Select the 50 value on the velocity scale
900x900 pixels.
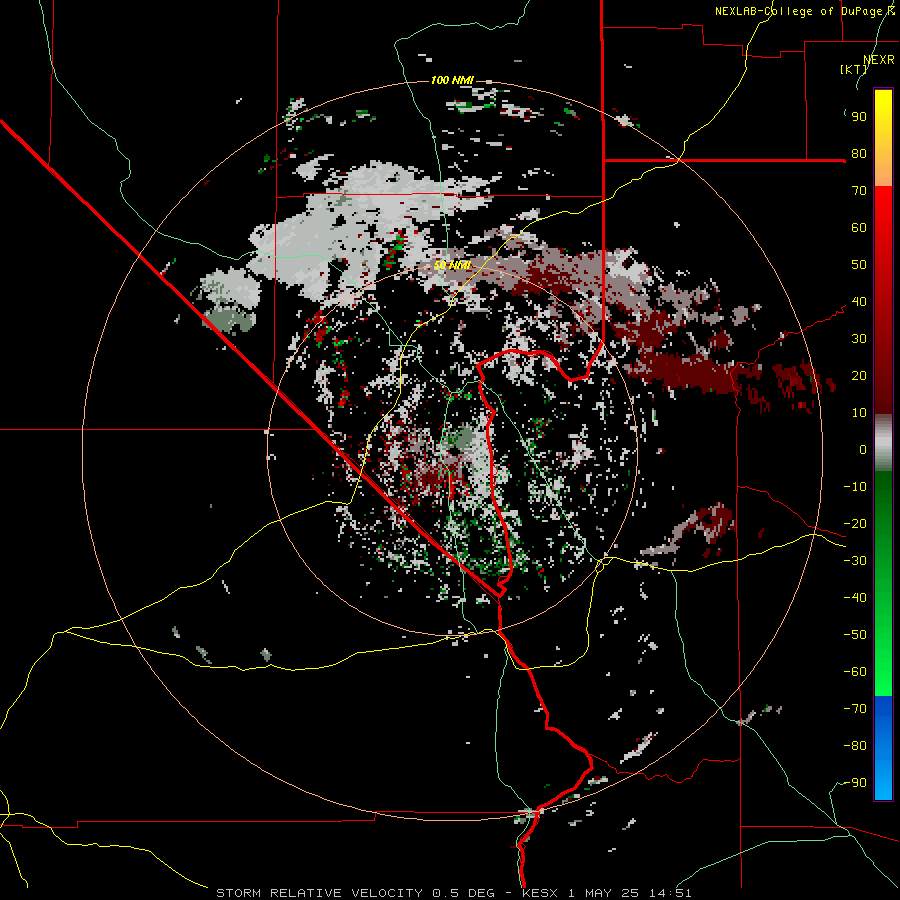pyautogui.click(x=859, y=265)
